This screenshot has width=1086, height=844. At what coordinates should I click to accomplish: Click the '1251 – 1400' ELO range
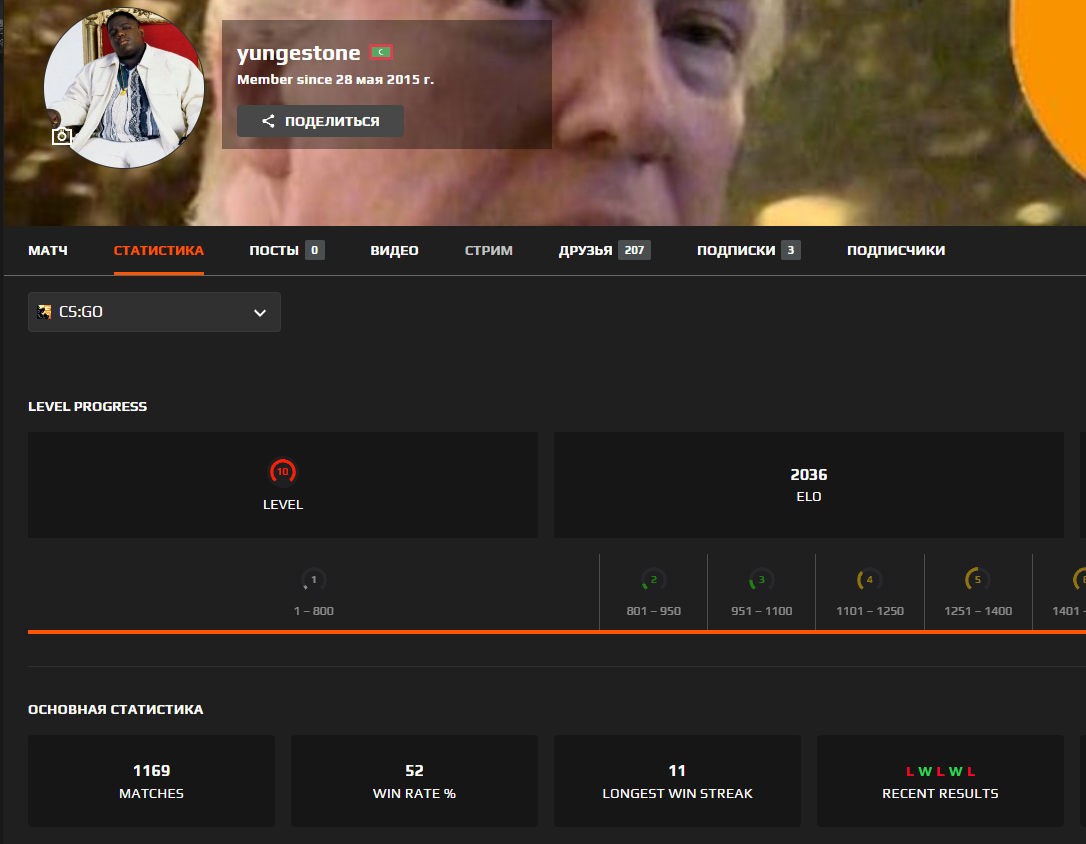point(977,611)
